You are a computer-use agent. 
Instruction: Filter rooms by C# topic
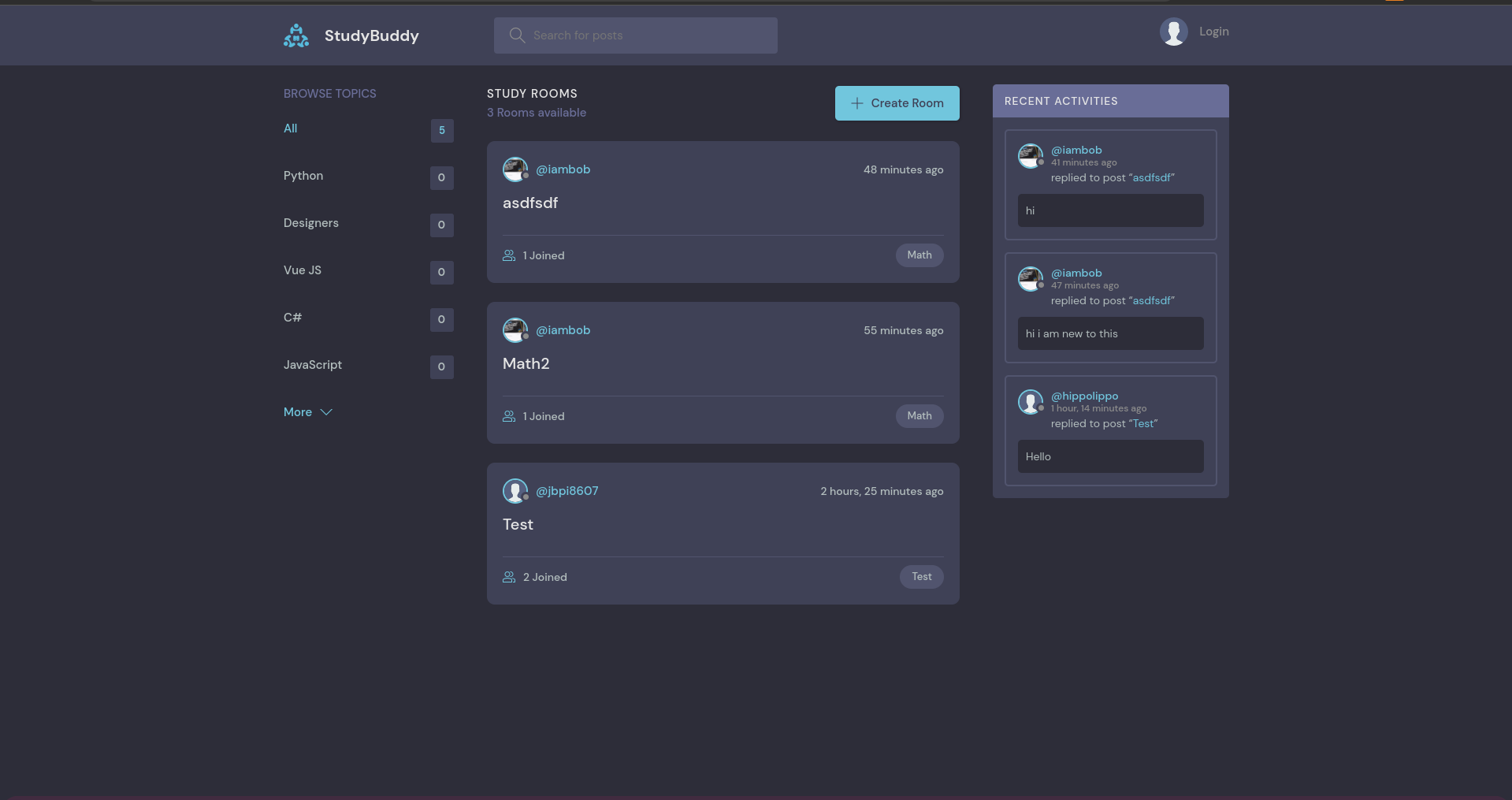click(x=292, y=318)
